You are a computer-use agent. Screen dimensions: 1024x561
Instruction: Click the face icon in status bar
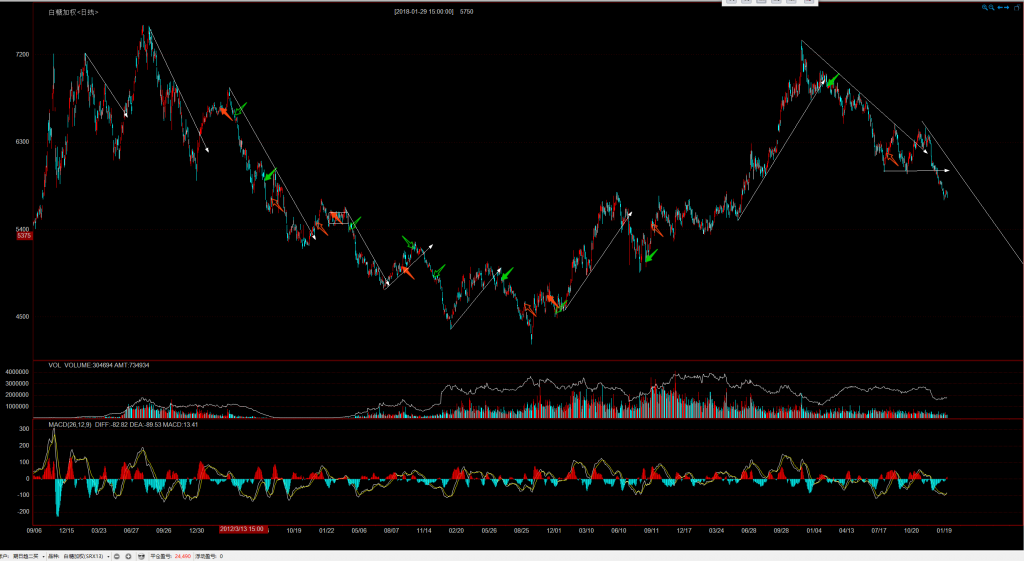142,555
